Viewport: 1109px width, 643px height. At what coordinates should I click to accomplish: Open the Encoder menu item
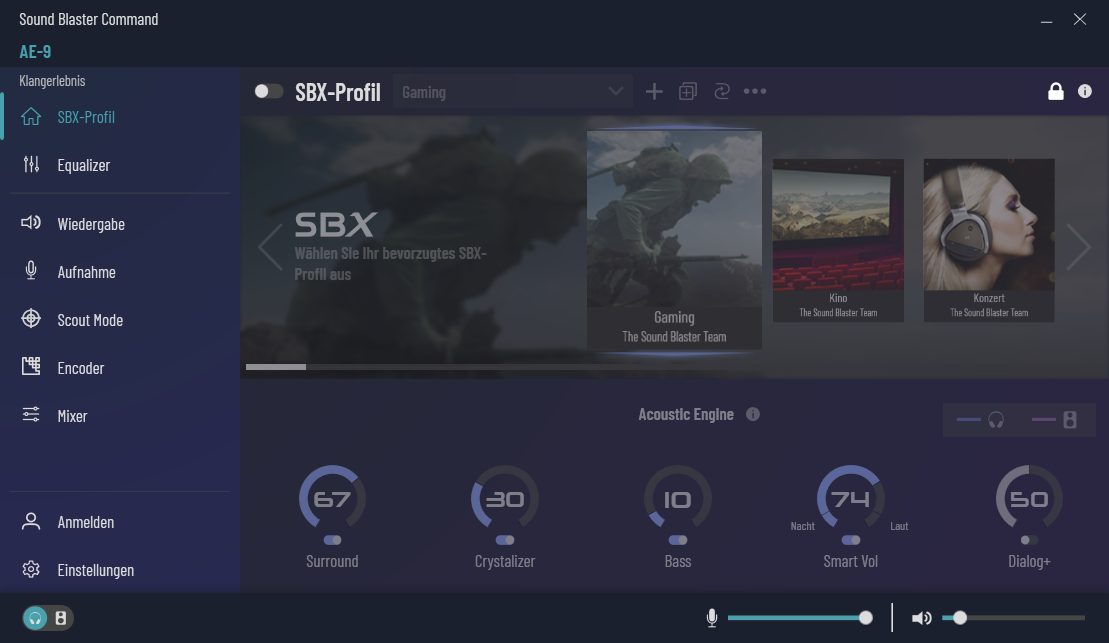tap(120, 368)
